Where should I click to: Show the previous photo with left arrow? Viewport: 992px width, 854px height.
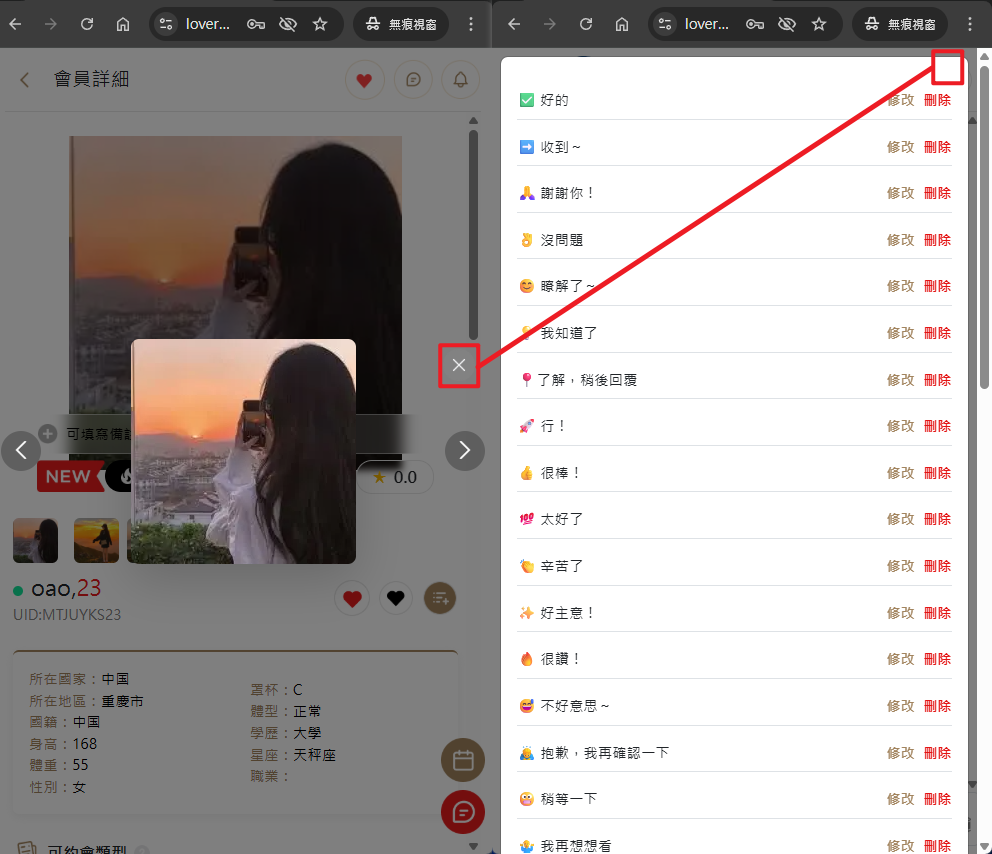point(21,450)
